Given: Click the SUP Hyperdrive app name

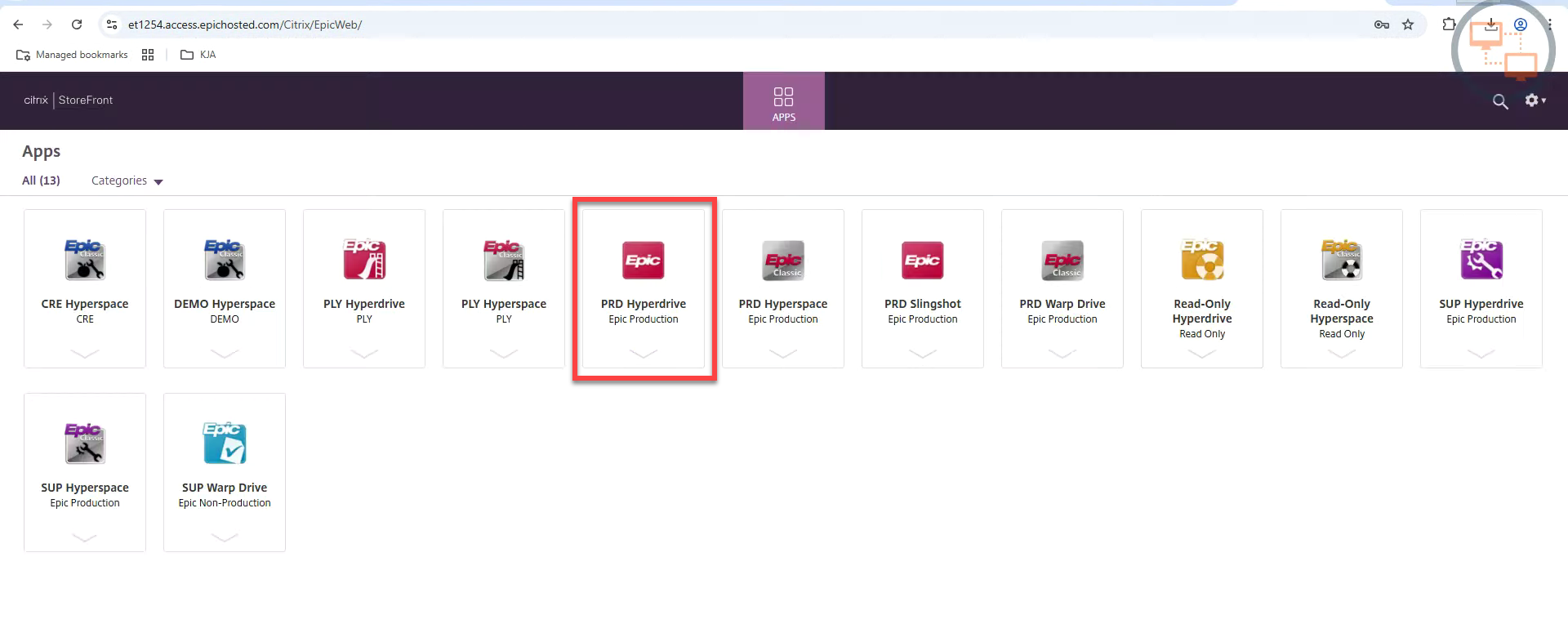Looking at the screenshot, I should click(x=1481, y=304).
